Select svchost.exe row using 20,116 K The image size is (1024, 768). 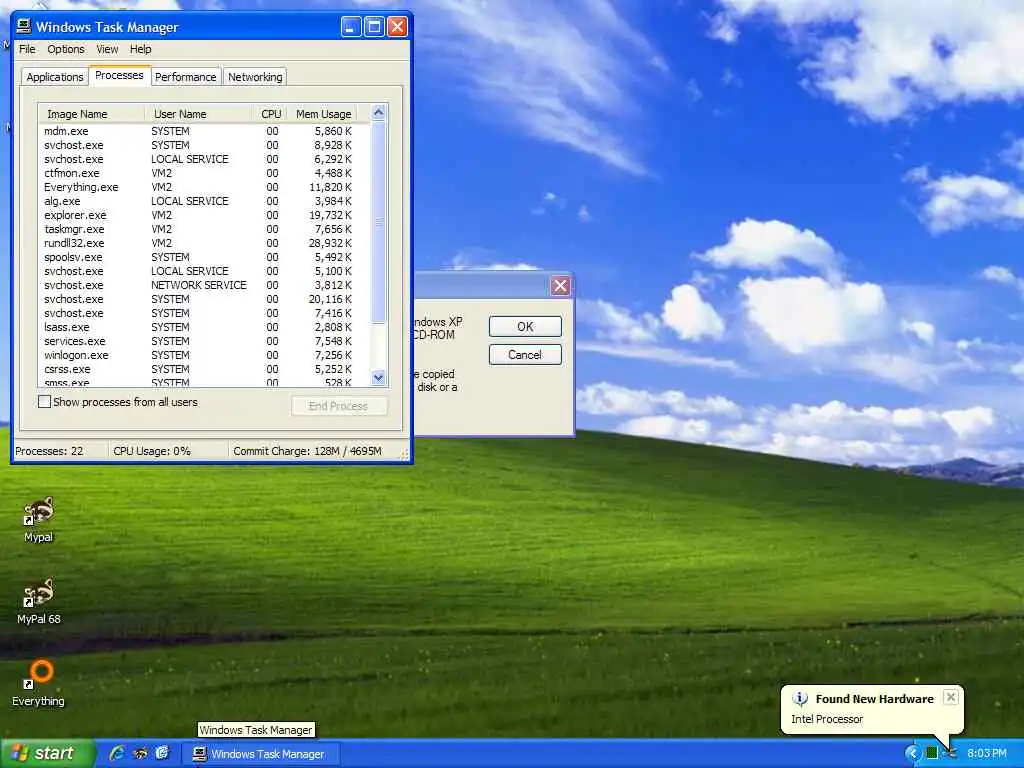point(203,299)
